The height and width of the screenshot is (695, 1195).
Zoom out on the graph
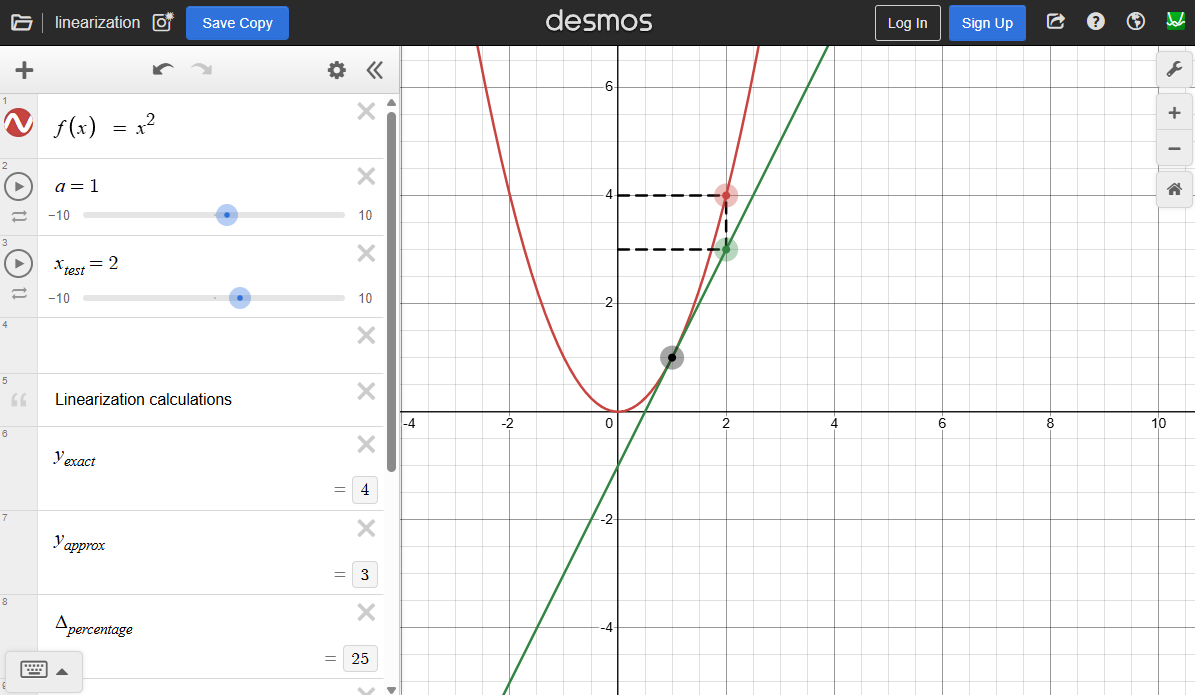click(x=1174, y=149)
